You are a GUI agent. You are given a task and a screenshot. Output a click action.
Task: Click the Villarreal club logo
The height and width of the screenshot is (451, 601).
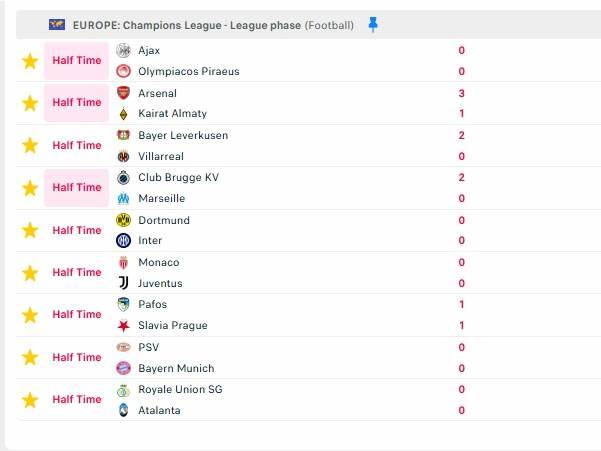123,156
